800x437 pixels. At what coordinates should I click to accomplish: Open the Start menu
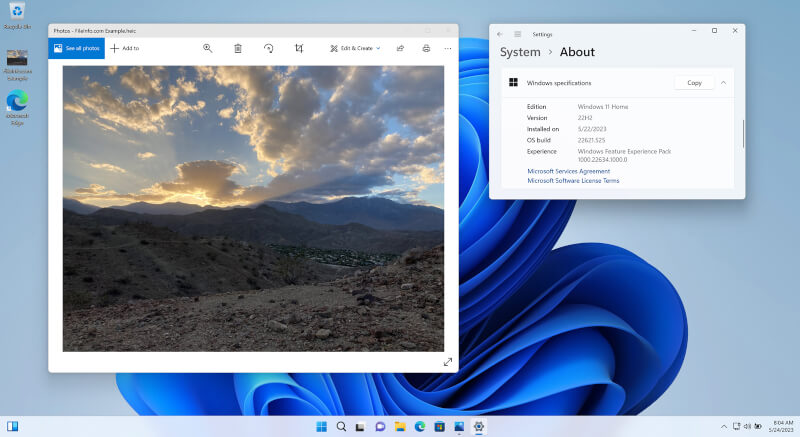click(x=321, y=427)
